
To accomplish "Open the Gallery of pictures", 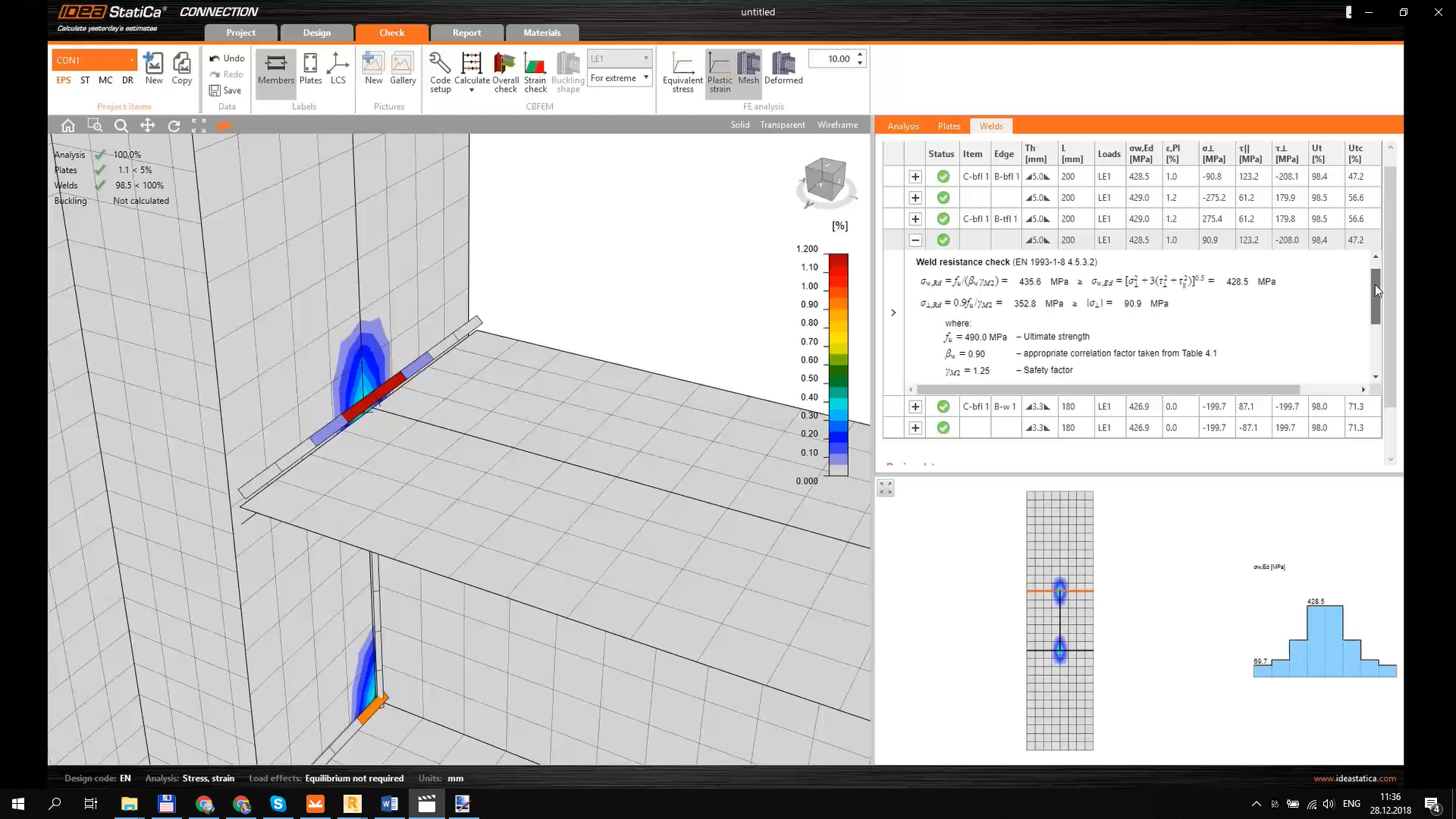I will 403,68.
